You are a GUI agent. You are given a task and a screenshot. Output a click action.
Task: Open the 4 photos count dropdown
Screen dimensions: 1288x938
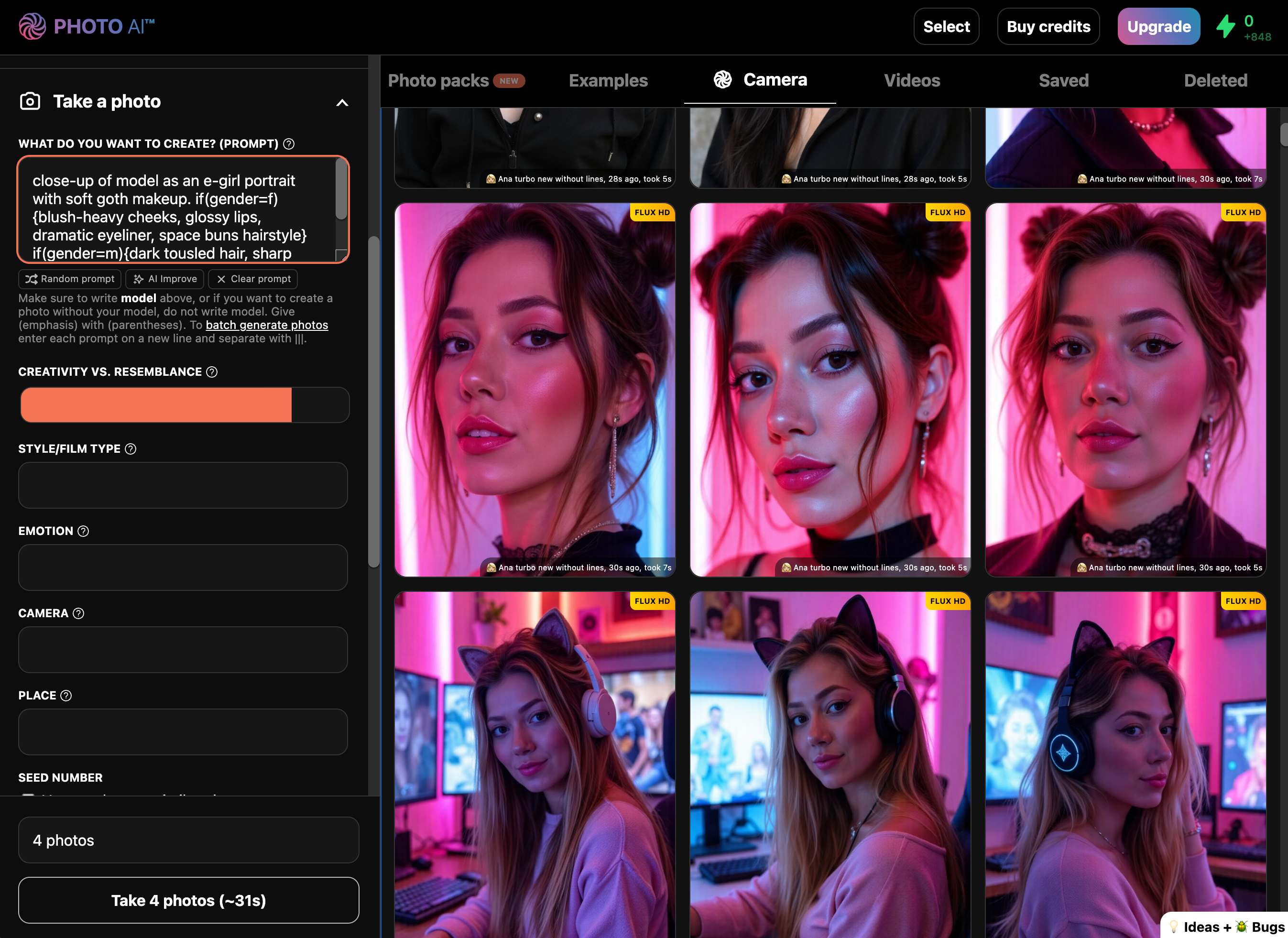click(x=188, y=840)
